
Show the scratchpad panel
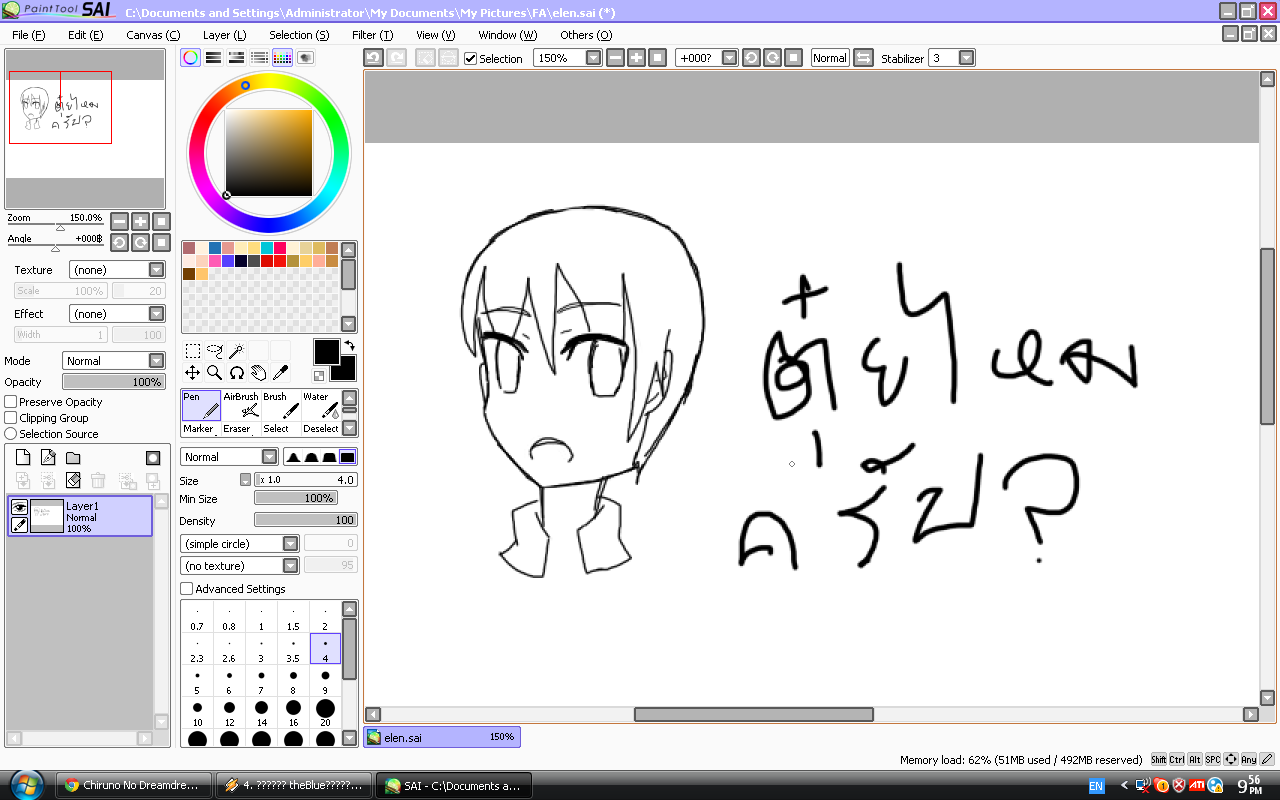305,58
